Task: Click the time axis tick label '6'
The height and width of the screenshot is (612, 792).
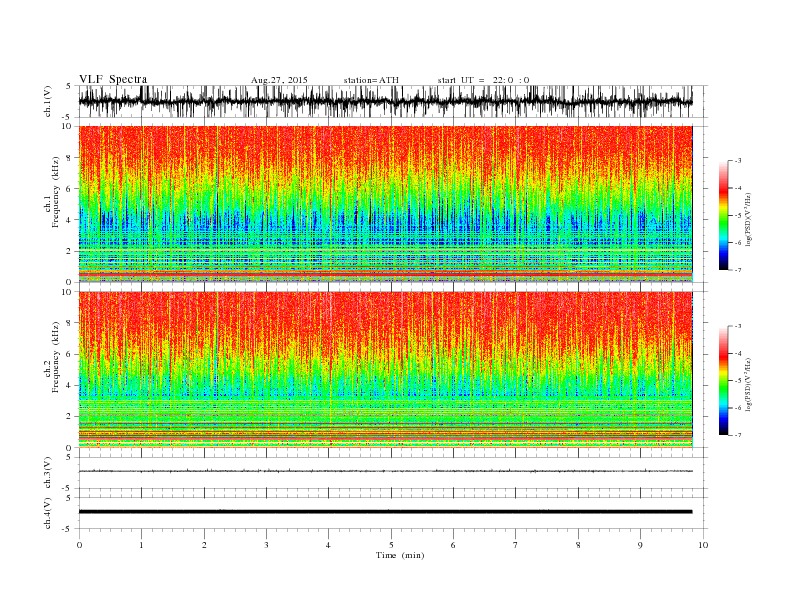Action: point(453,545)
